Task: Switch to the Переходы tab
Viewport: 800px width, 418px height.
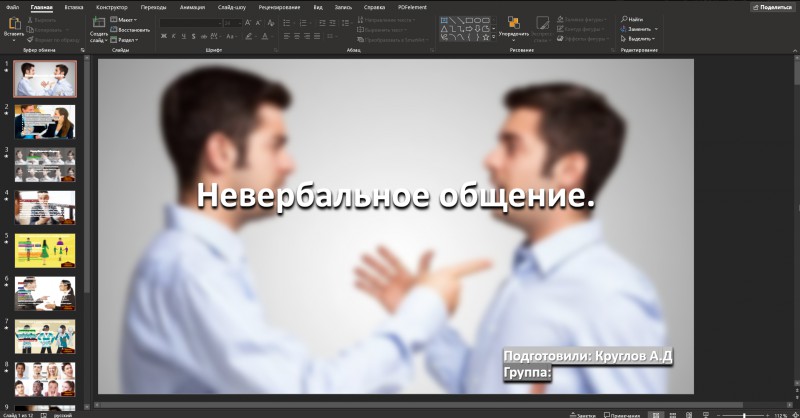Action: [x=154, y=7]
